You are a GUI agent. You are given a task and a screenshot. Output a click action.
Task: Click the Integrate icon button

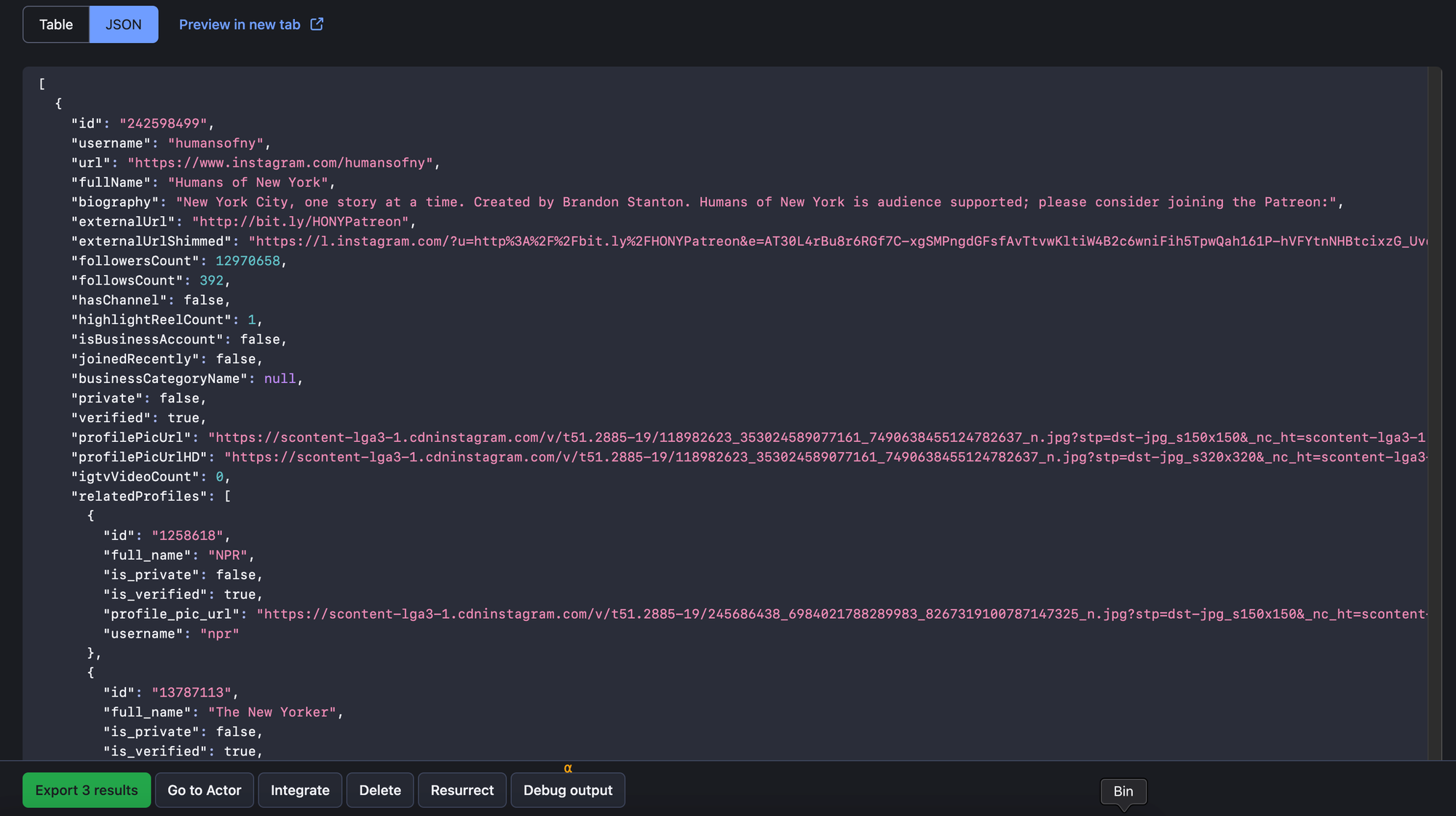pyautogui.click(x=300, y=790)
